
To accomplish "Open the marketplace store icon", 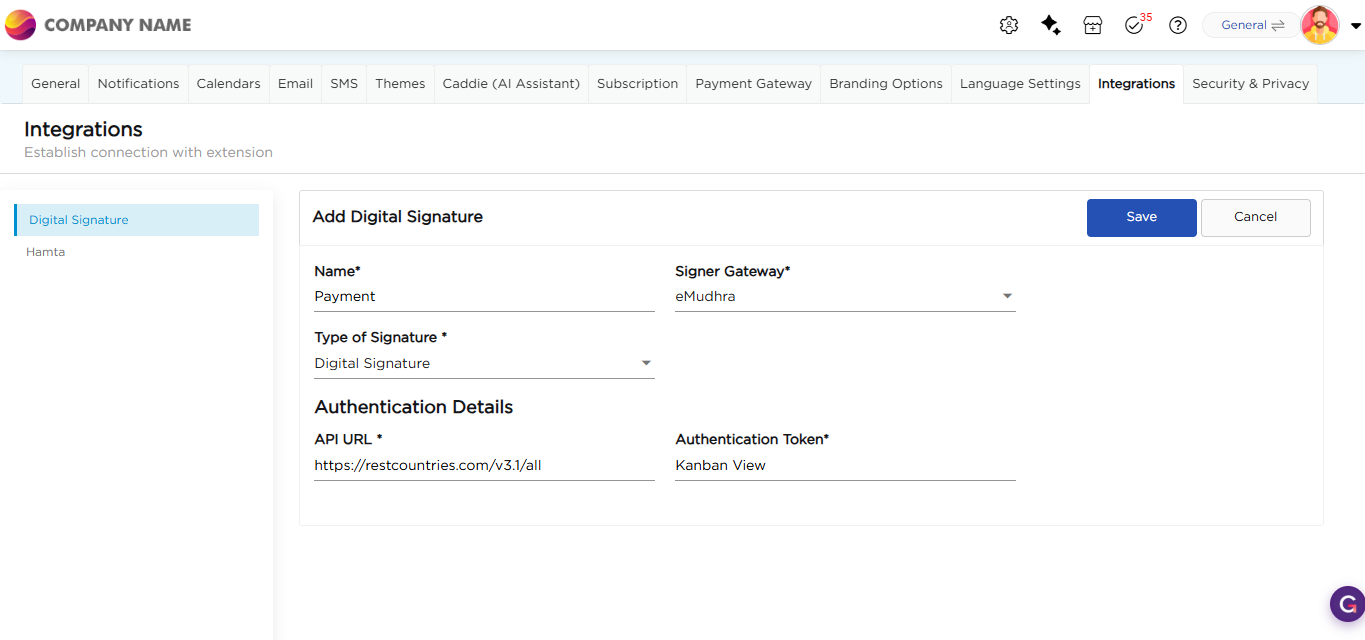I will click(x=1093, y=26).
